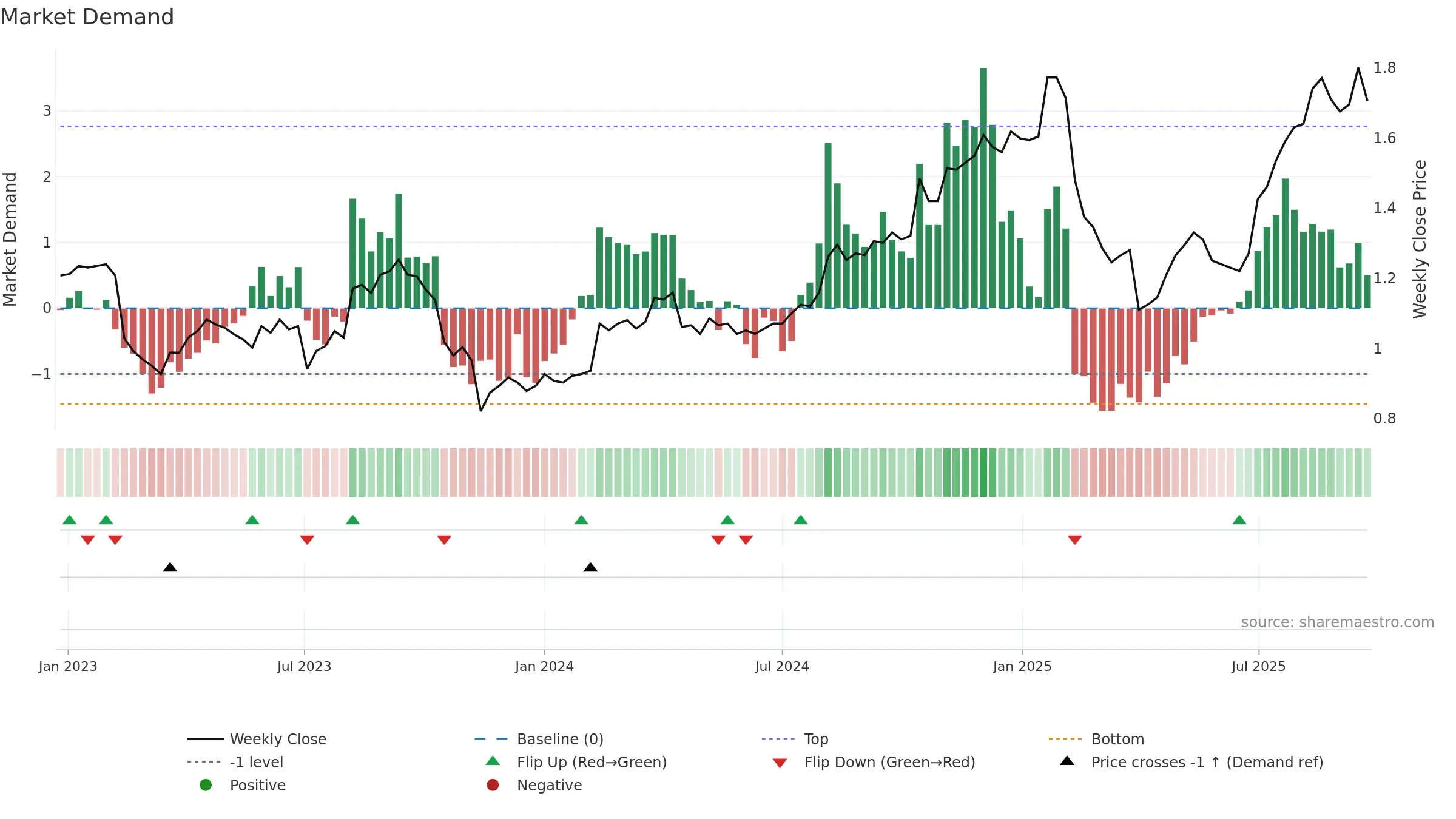Click the Flip Down (Green→Red) legend label
Viewport: 1456px width, 819px height.
pyautogui.click(x=889, y=762)
